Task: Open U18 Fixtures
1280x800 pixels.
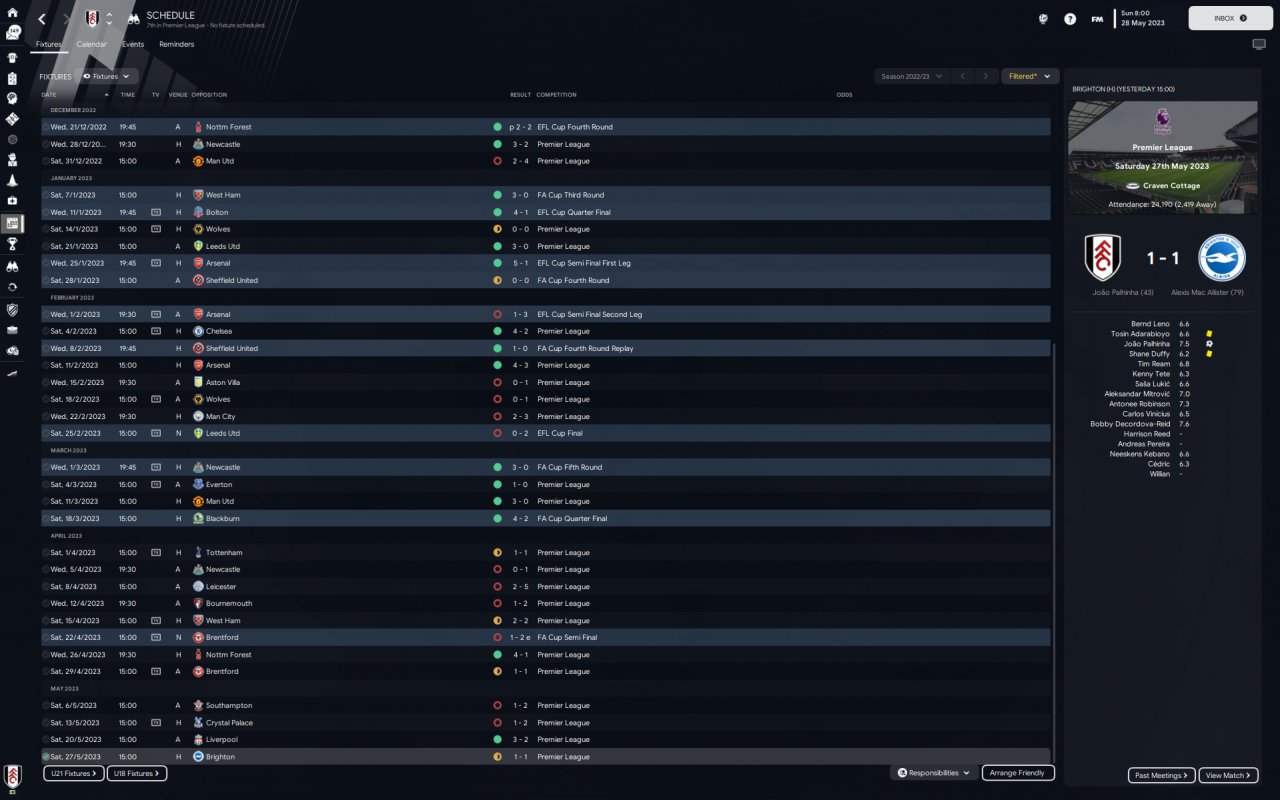Action: [x=138, y=773]
